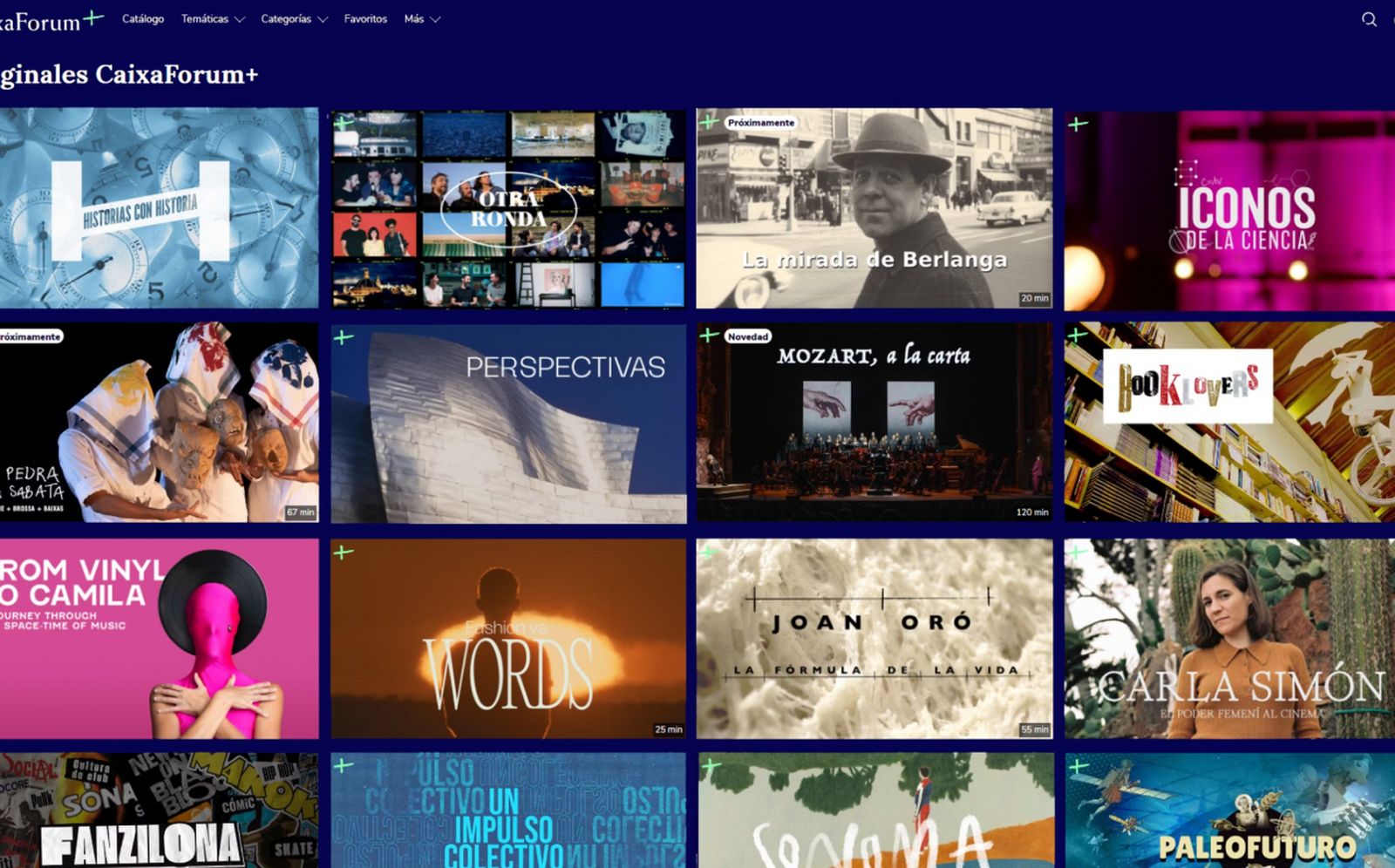
Task: Open the Catálogo menu item
Action: [x=143, y=19]
